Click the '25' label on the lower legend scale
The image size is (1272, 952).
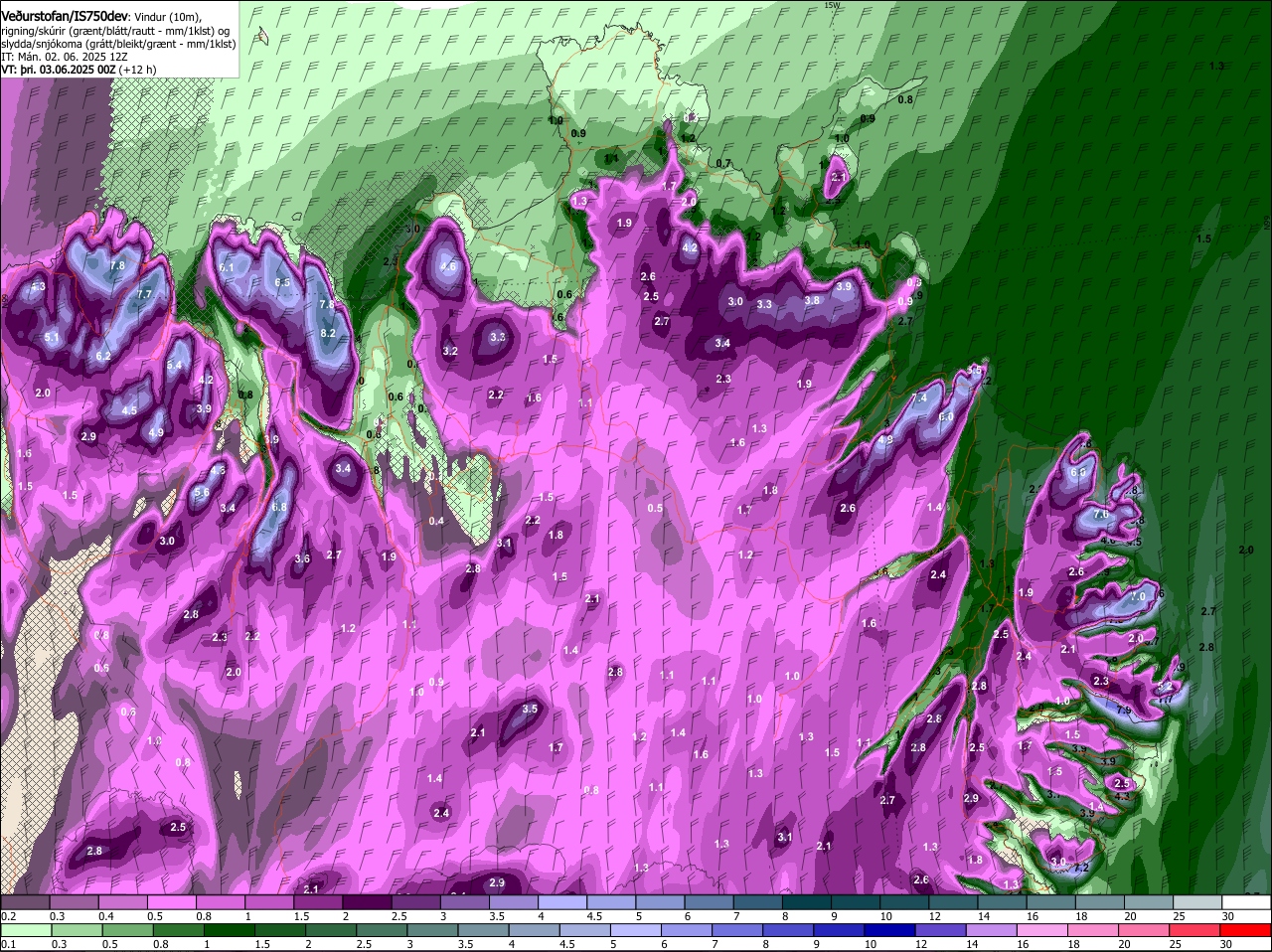click(1177, 943)
